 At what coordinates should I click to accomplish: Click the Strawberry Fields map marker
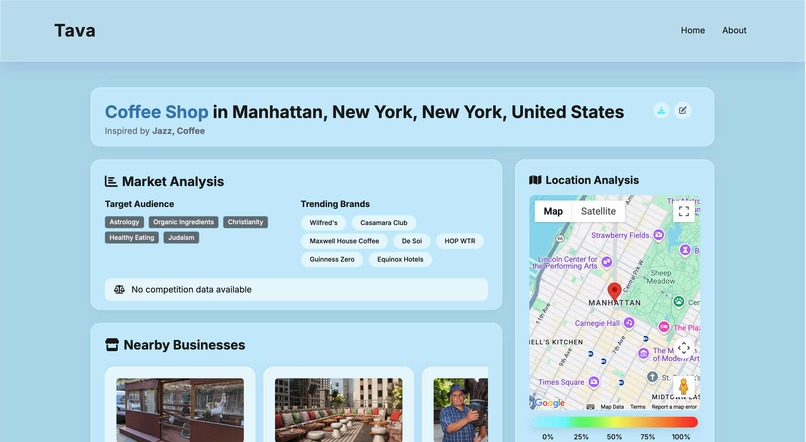tap(658, 235)
